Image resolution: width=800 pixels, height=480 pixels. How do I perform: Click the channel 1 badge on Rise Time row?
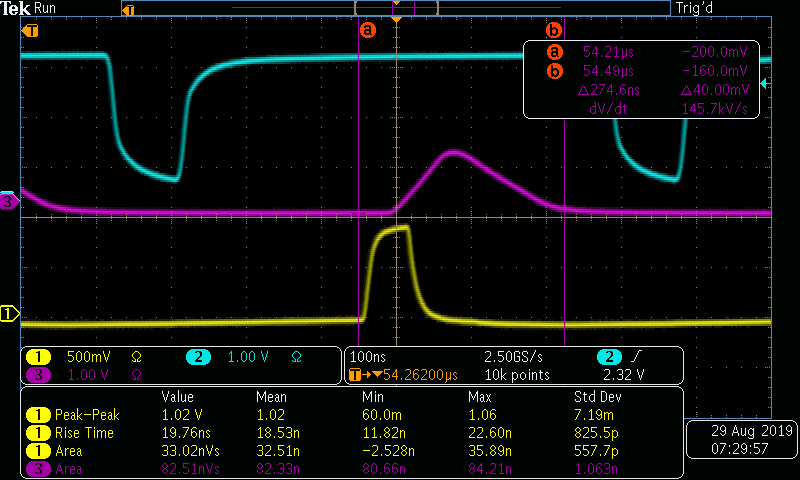38,433
